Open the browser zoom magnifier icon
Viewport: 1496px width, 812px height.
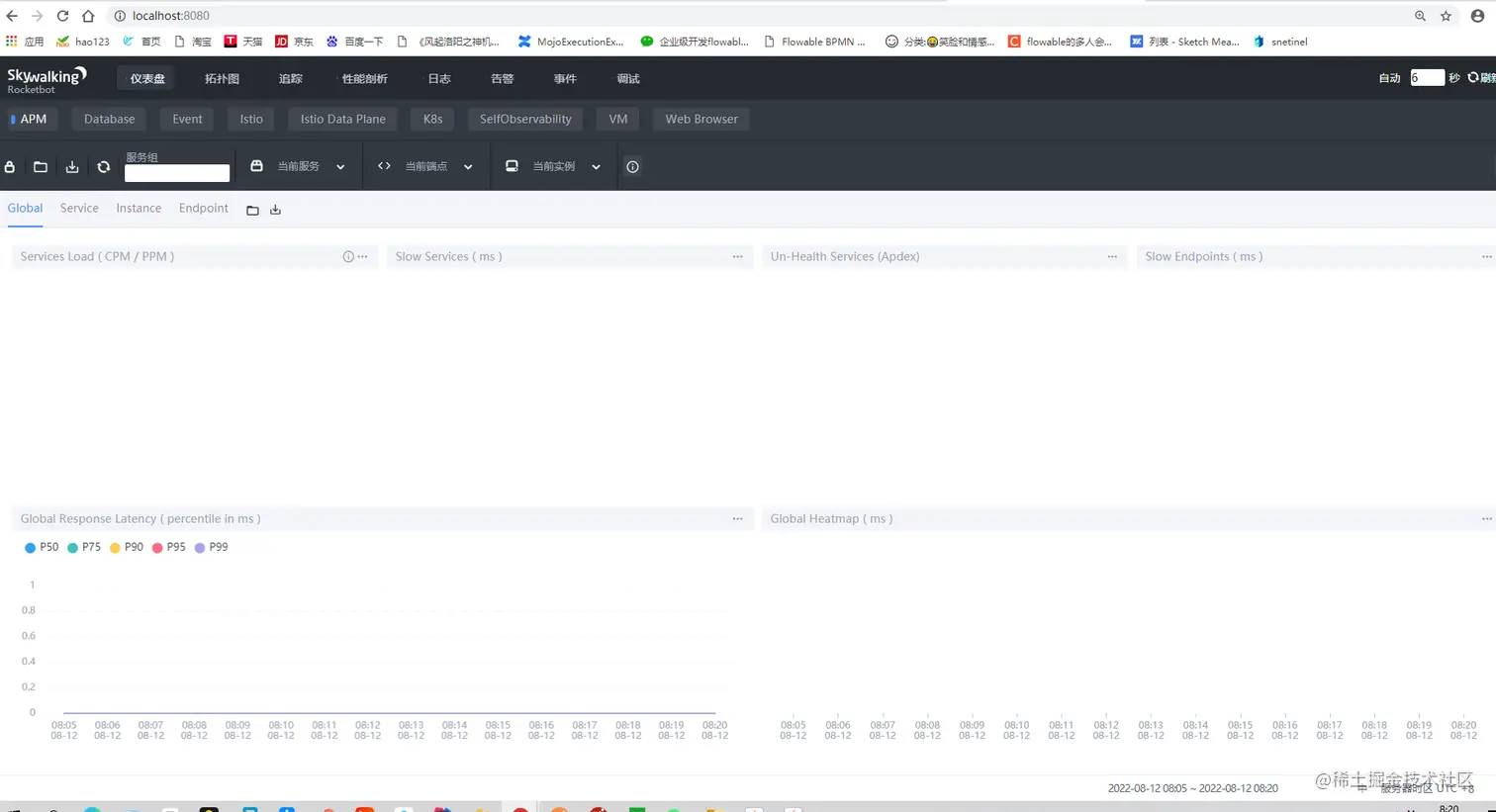[x=1421, y=16]
